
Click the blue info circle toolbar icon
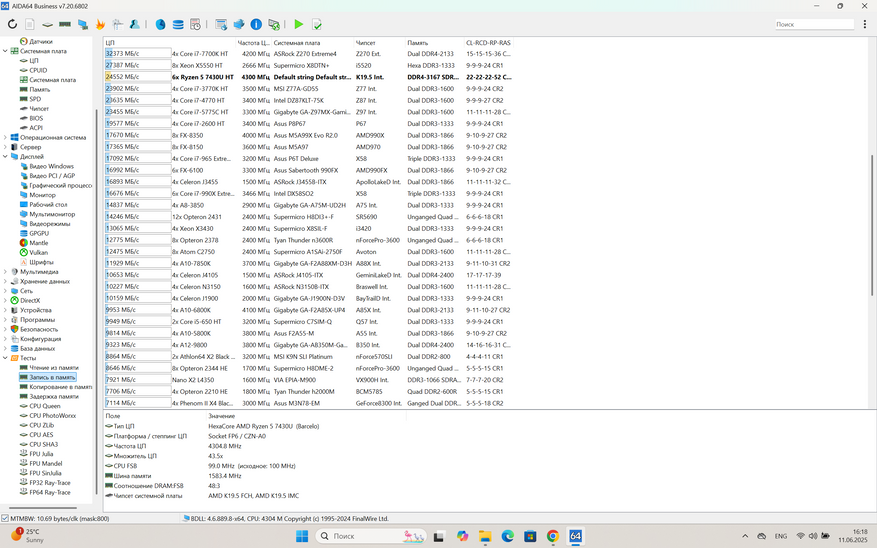[x=256, y=24]
